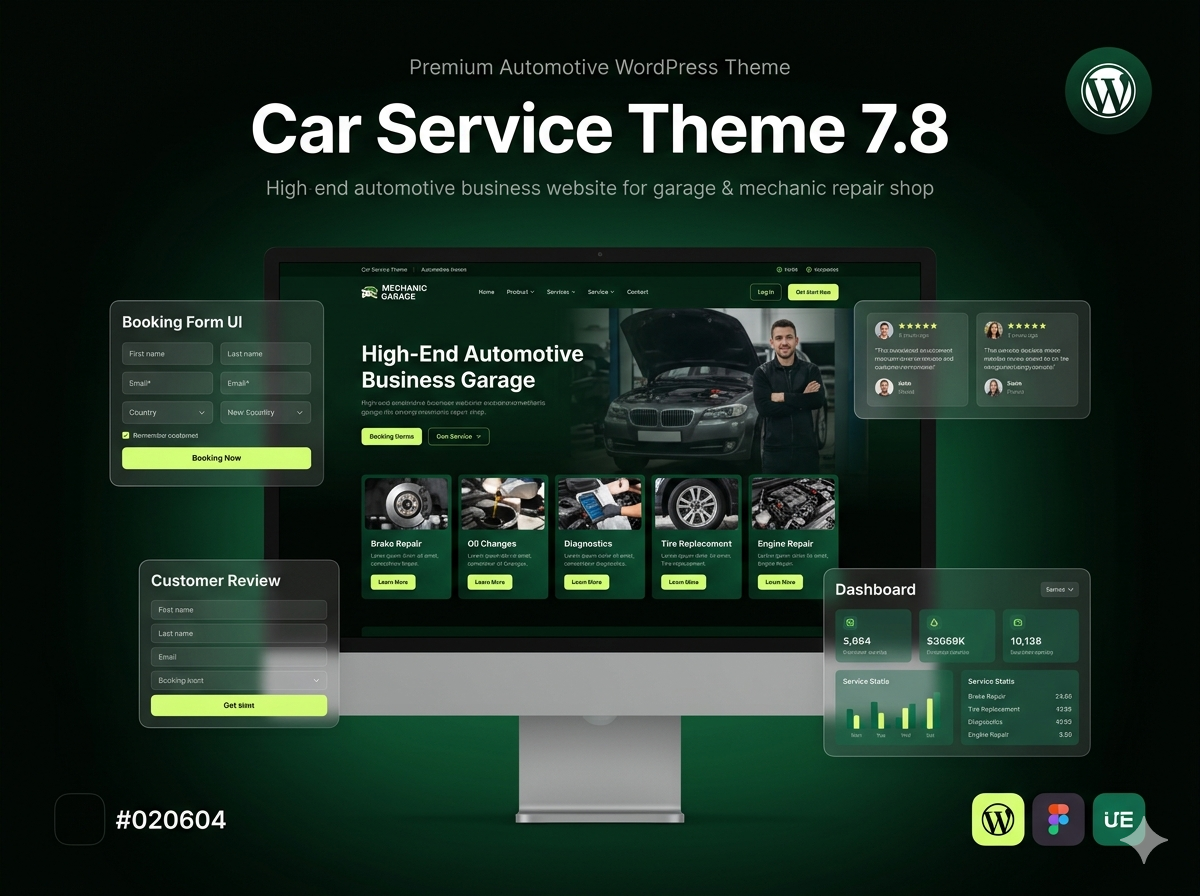Click the droplet icon above $3669K

tap(934, 622)
